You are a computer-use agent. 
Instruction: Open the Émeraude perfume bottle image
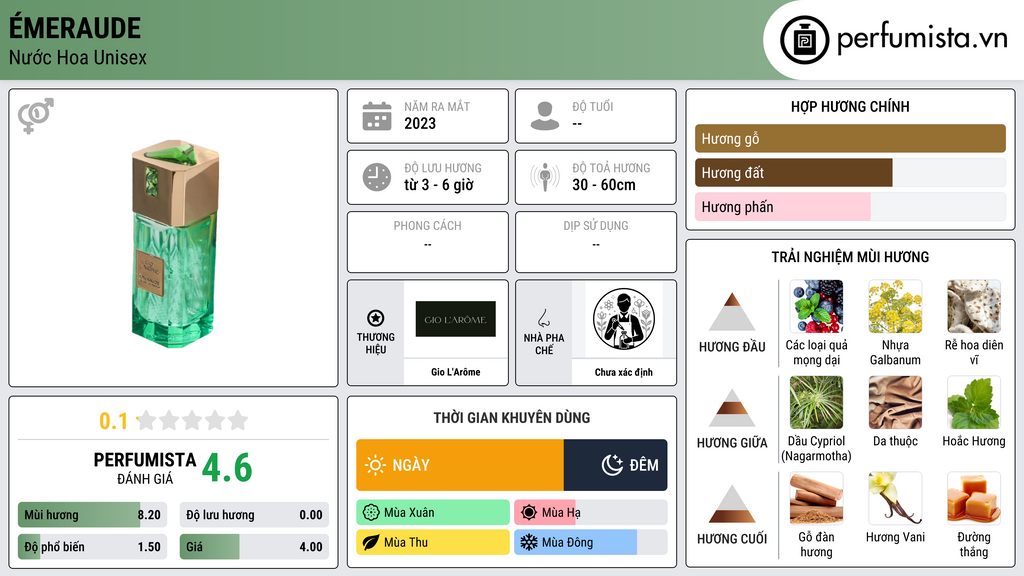click(174, 242)
